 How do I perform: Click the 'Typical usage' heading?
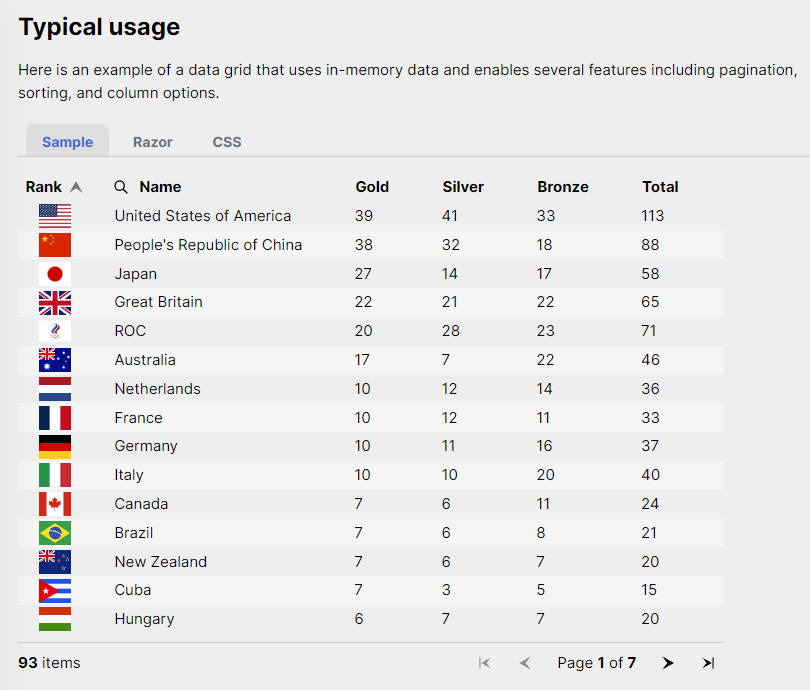click(x=99, y=27)
